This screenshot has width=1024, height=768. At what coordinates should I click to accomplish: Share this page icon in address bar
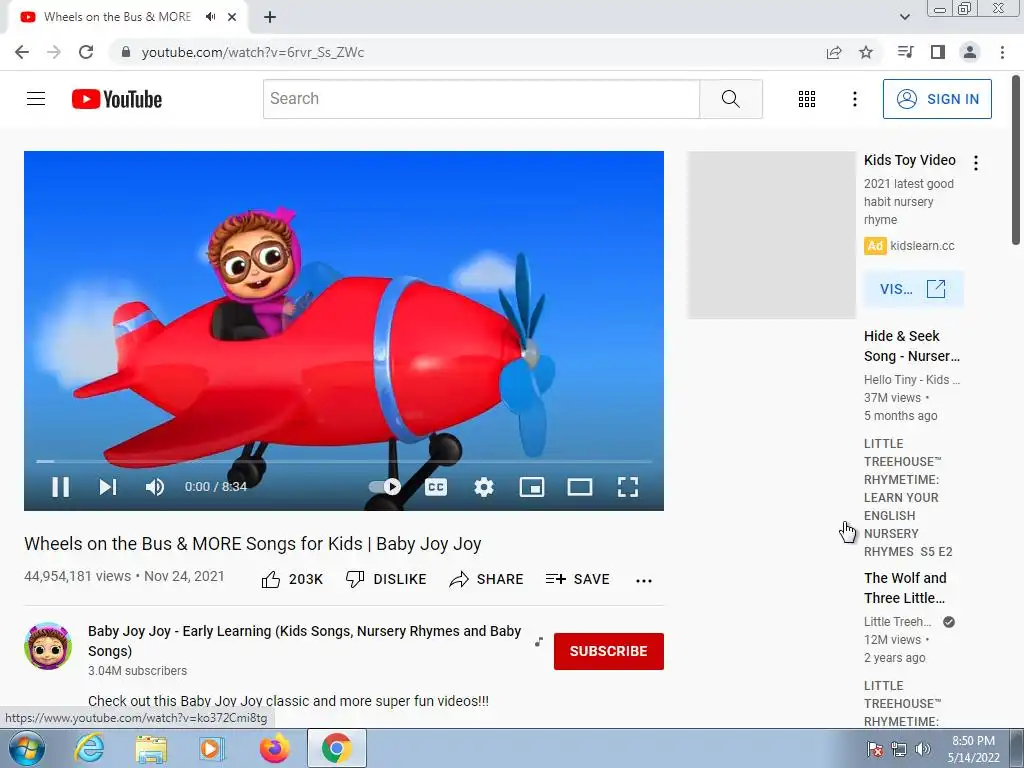pos(834,52)
